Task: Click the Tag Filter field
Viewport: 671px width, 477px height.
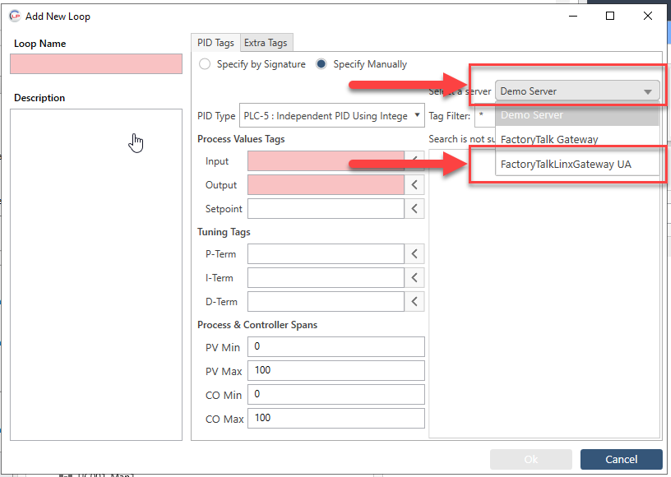Action: coord(485,116)
